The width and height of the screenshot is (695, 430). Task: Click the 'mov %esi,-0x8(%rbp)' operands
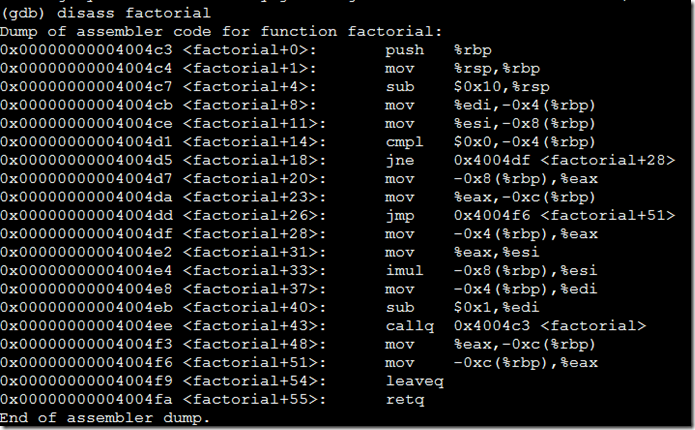pos(524,123)
